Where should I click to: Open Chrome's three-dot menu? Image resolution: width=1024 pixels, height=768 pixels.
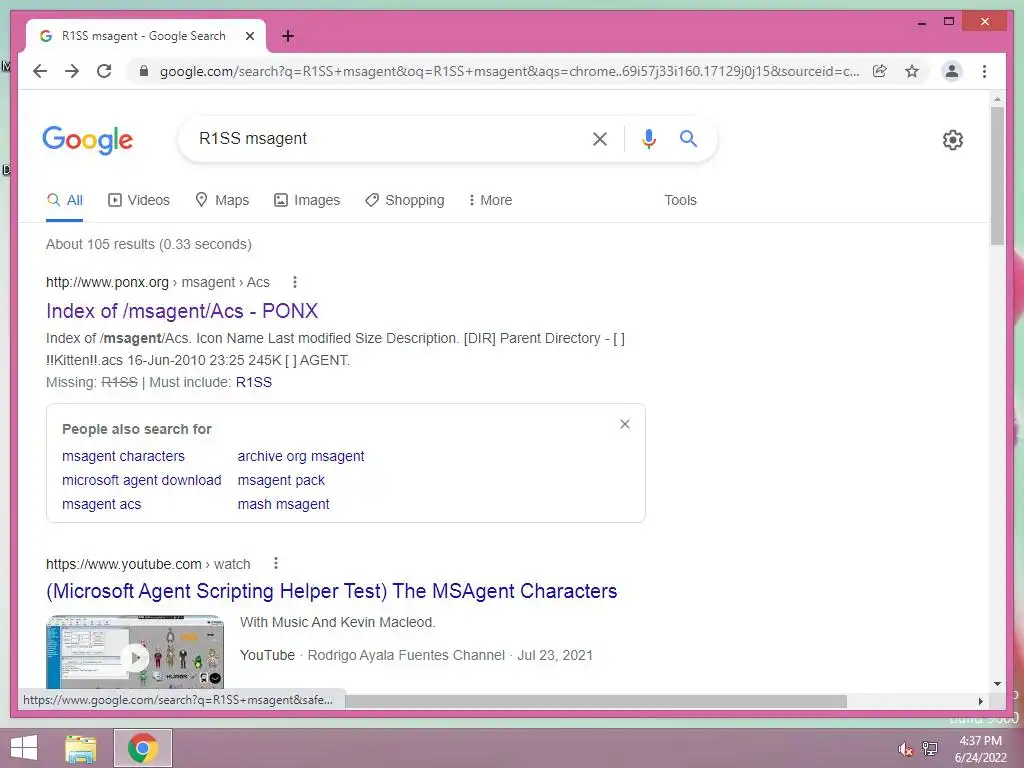tap(984, 71)
